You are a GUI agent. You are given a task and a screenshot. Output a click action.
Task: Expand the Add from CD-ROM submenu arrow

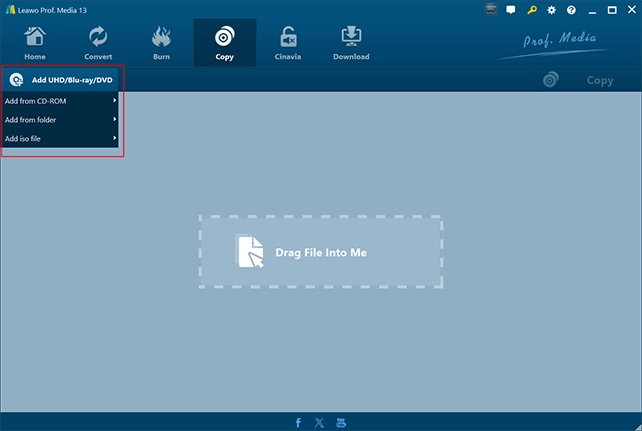click(115, 101)
